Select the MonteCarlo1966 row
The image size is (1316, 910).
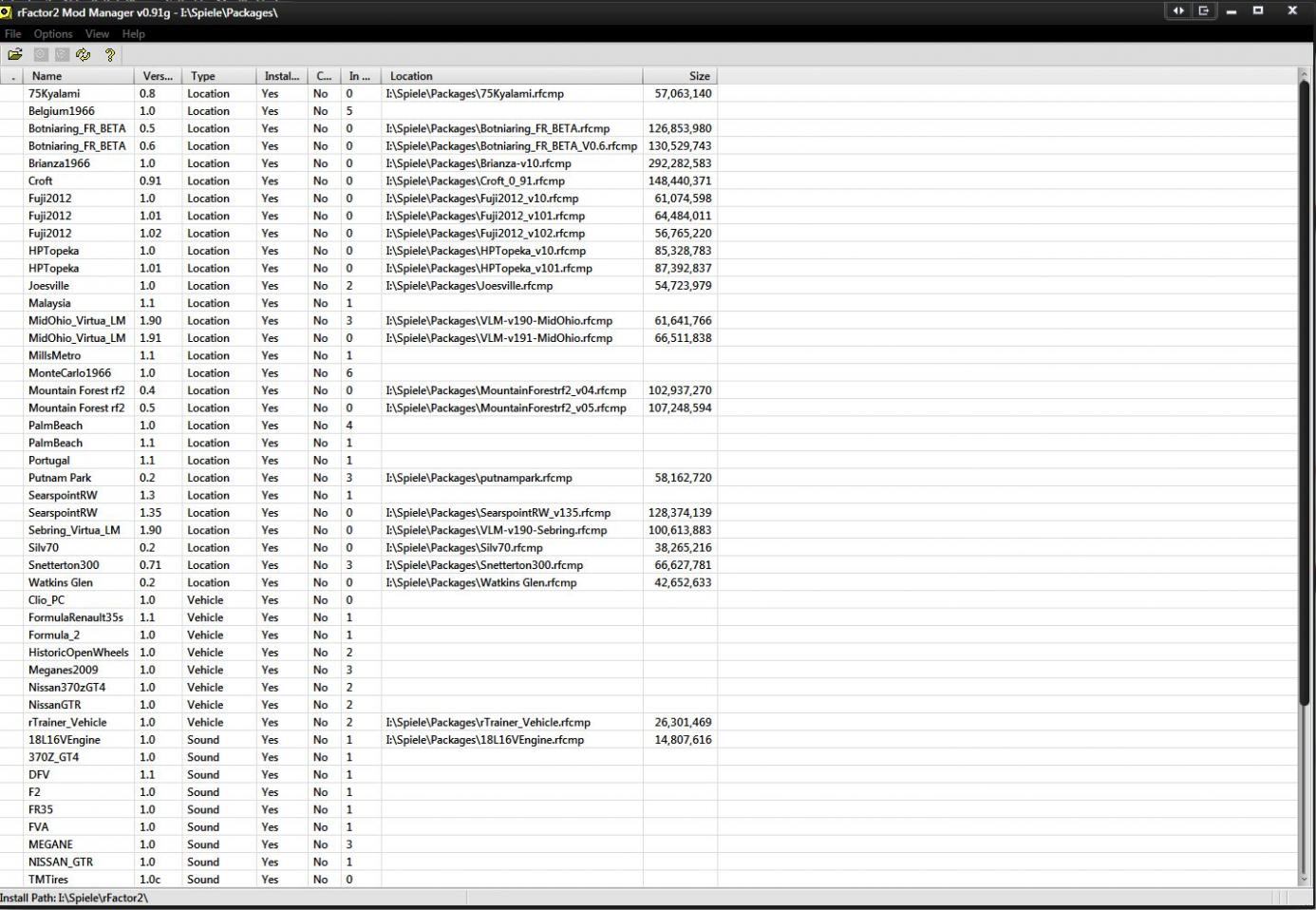pos(359,373)
